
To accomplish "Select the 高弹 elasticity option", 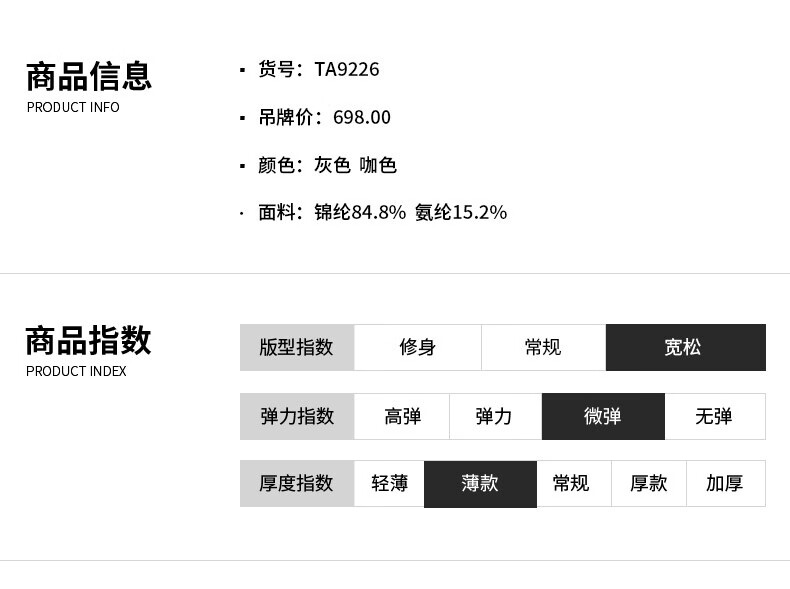I will point(402,416).
